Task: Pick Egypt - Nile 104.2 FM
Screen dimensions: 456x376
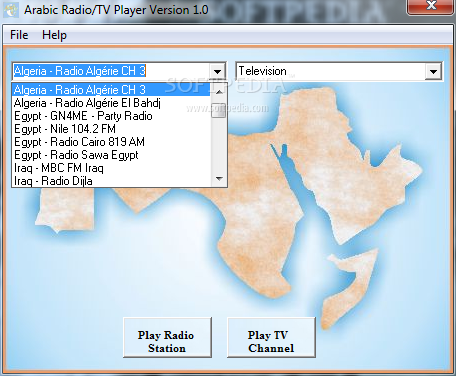Action: pos(111,129)
